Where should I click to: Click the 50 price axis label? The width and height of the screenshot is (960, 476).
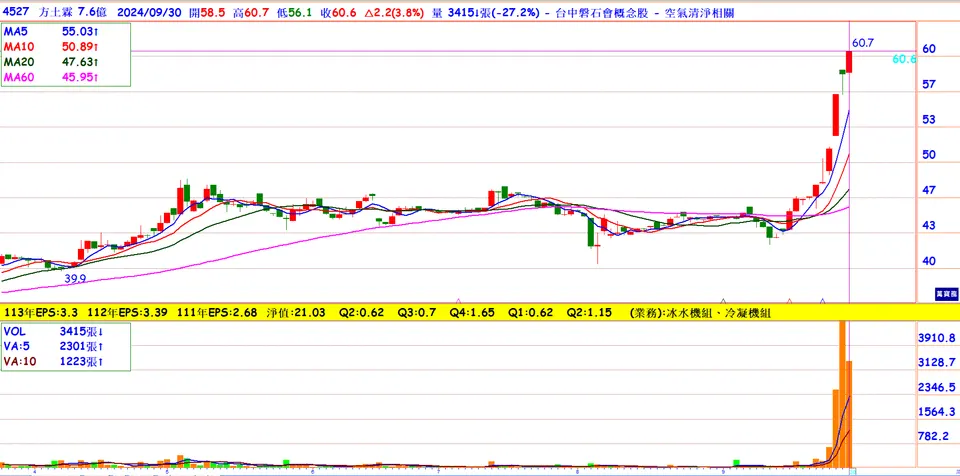point(929,155)
